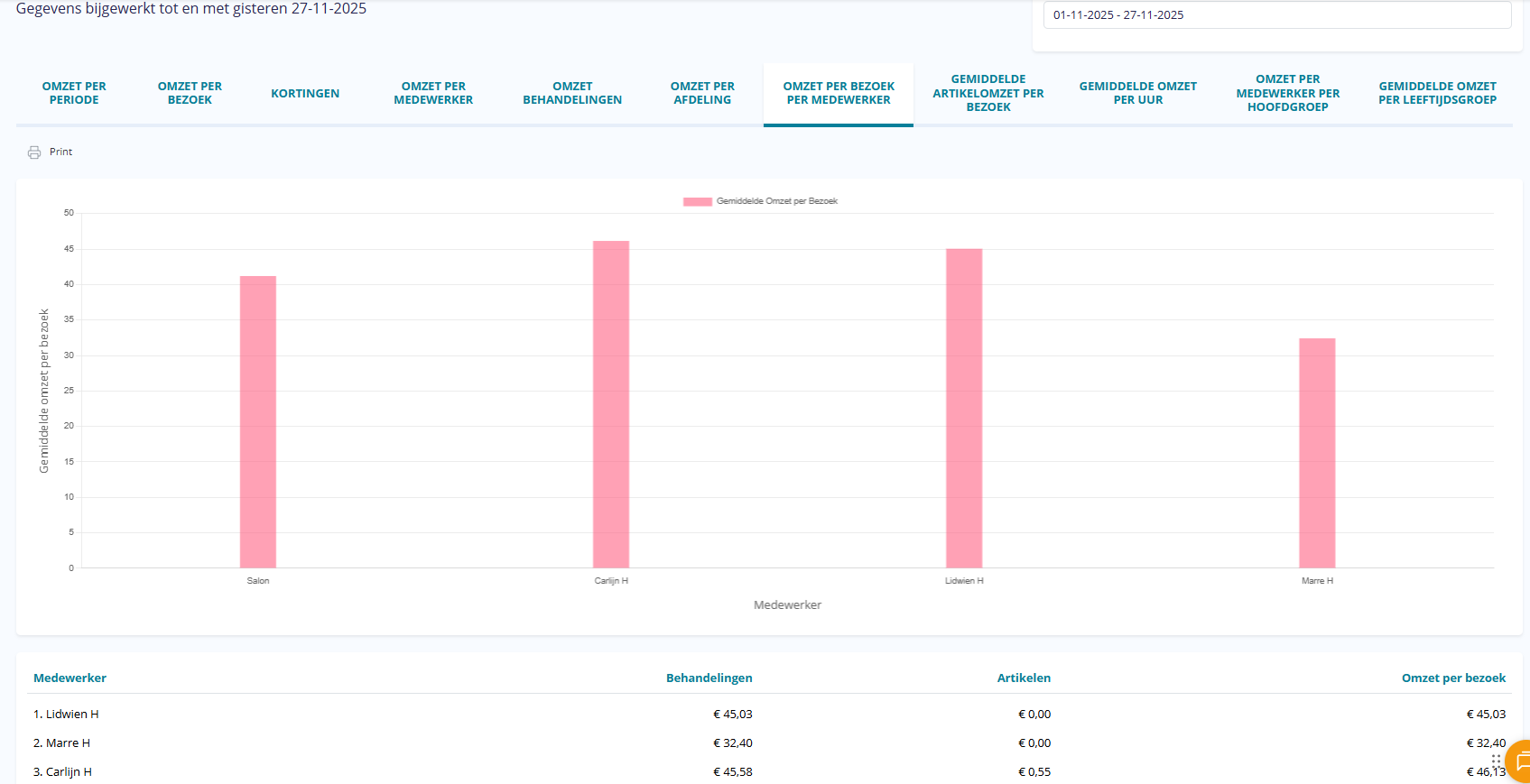Select the table row 3. Carlijn H
The height and width of the screenshot is (784, 1530).
pyautogui.click(x=63, y=772)
